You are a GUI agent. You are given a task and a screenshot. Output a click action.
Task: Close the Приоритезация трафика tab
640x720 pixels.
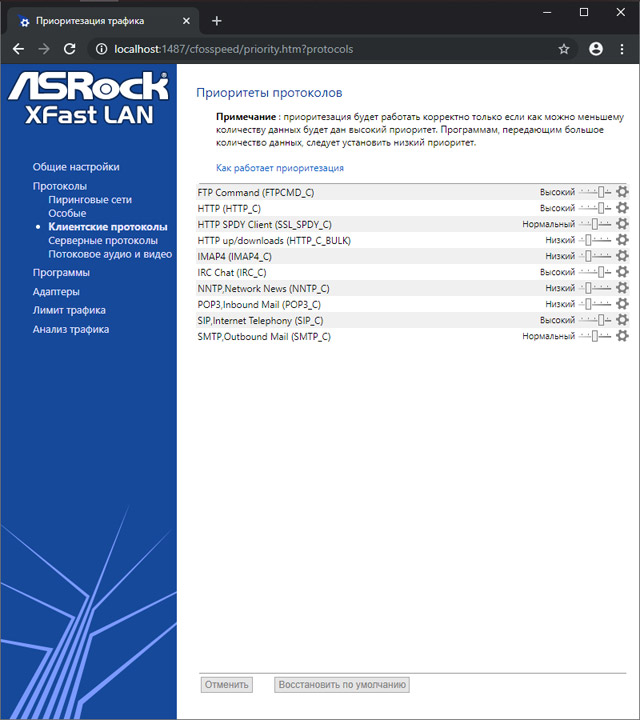pyautogui.click(x=186, y=21)
